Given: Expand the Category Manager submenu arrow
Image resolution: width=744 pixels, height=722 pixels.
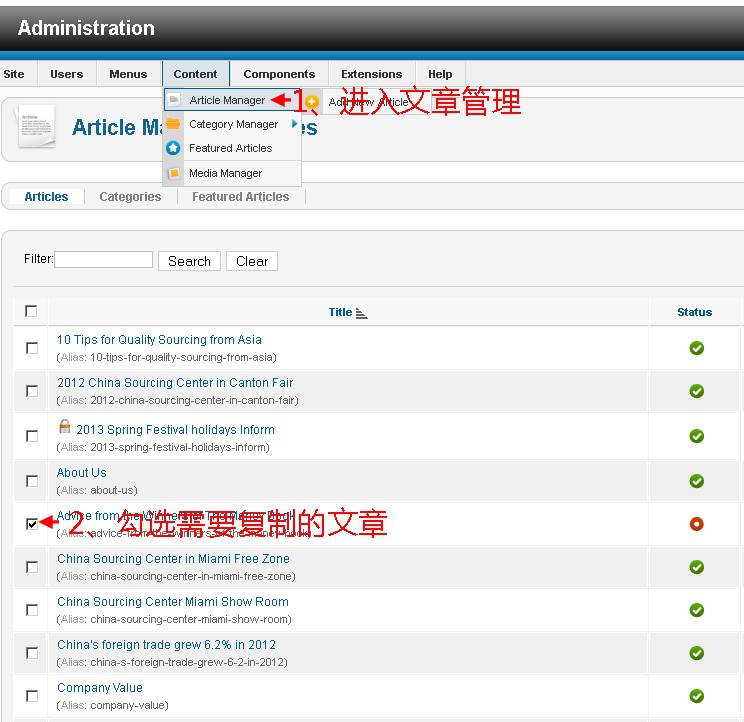Looking at the screenshot, I should (x=294, y=123).
